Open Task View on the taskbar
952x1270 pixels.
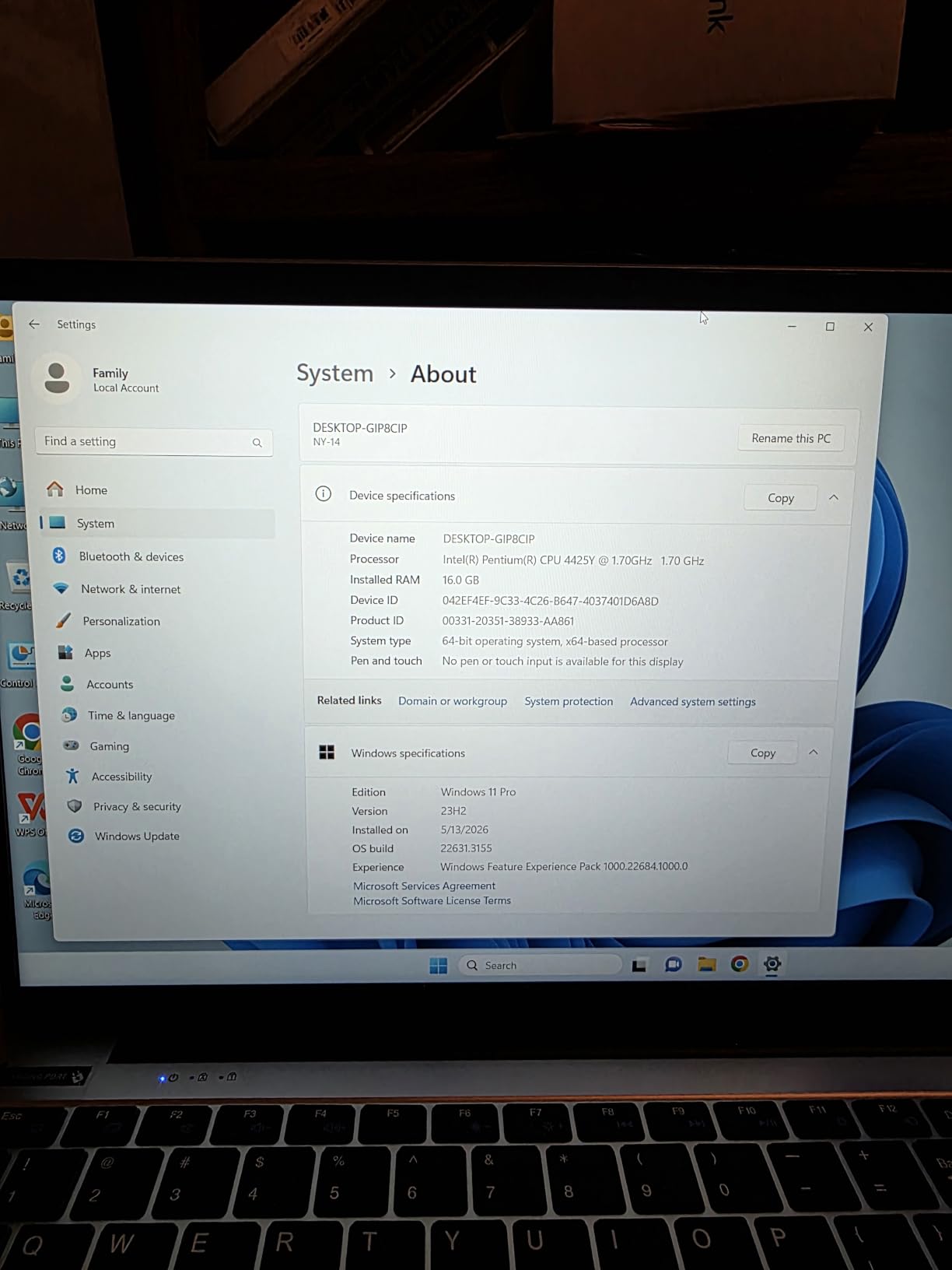pos(639,966)
